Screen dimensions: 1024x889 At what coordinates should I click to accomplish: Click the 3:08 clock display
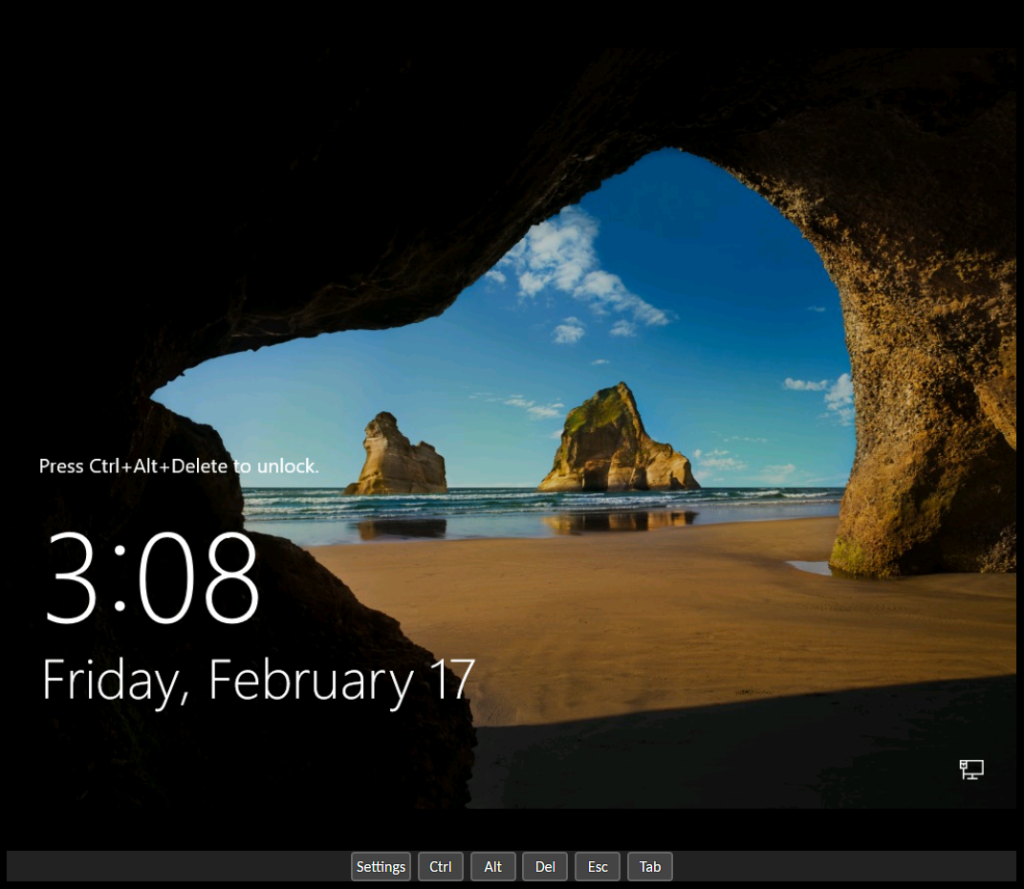152,578
